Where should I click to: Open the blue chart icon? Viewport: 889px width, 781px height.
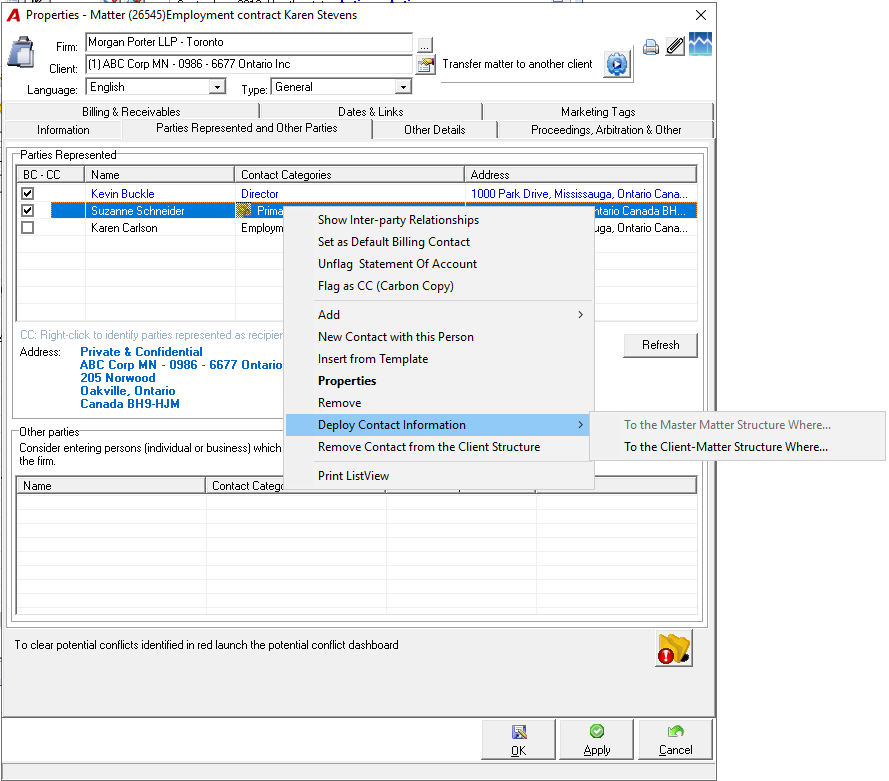(700, 44)
